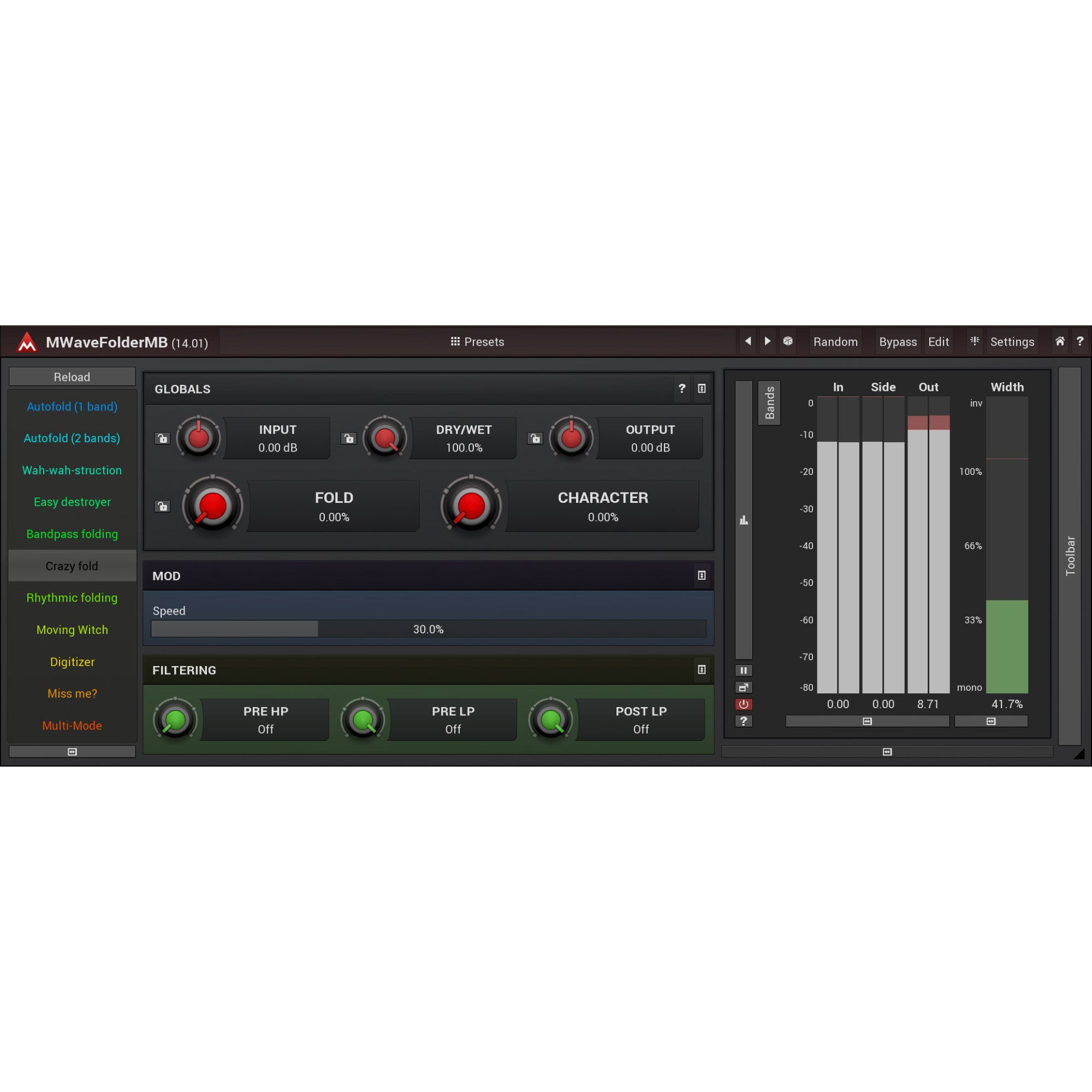This screenshot has width=1092, height=1092.
Task: Open the Presets menu
Action: (478, 341)
